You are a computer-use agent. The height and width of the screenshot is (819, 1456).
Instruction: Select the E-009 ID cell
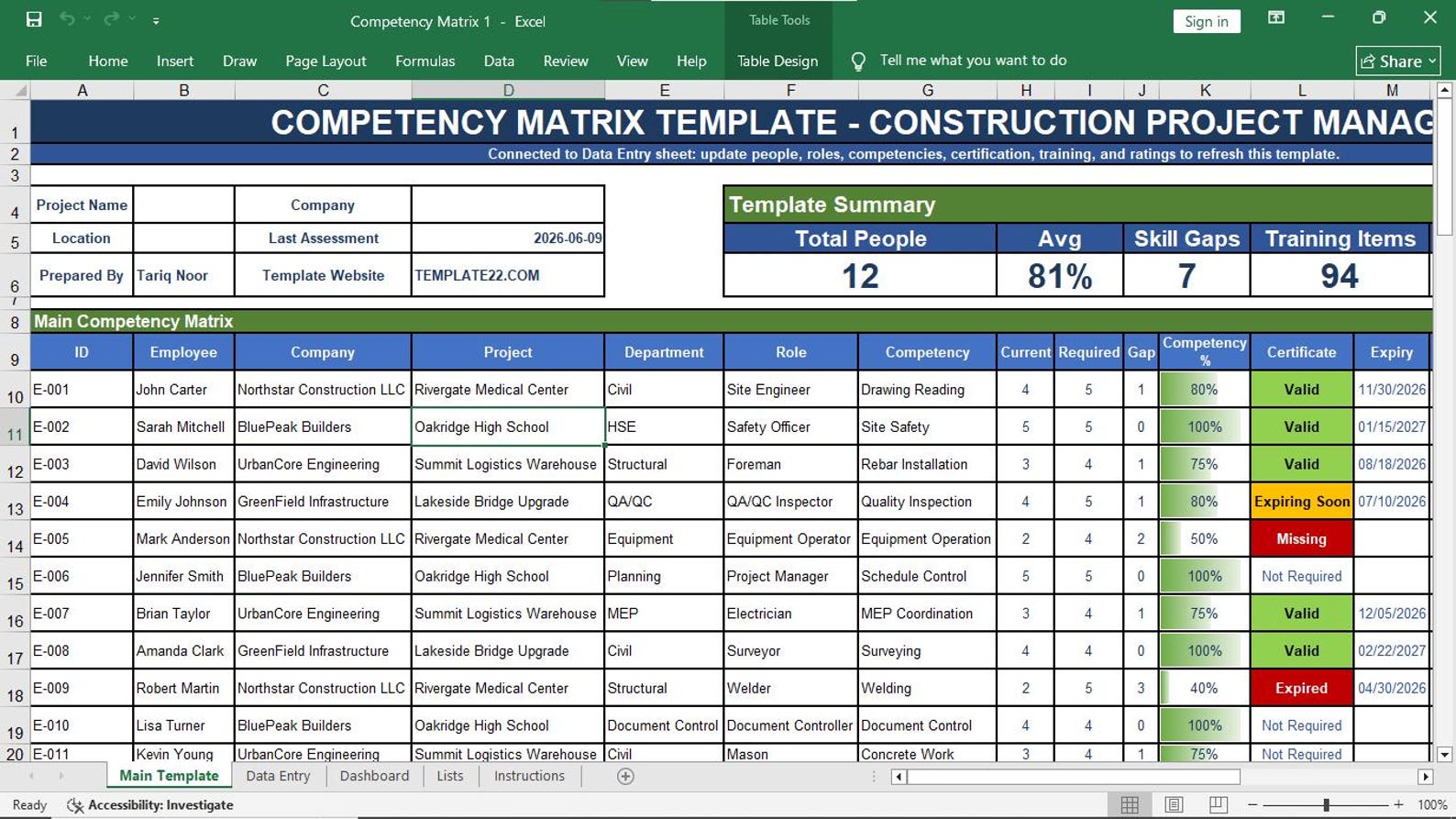point(82,688)
